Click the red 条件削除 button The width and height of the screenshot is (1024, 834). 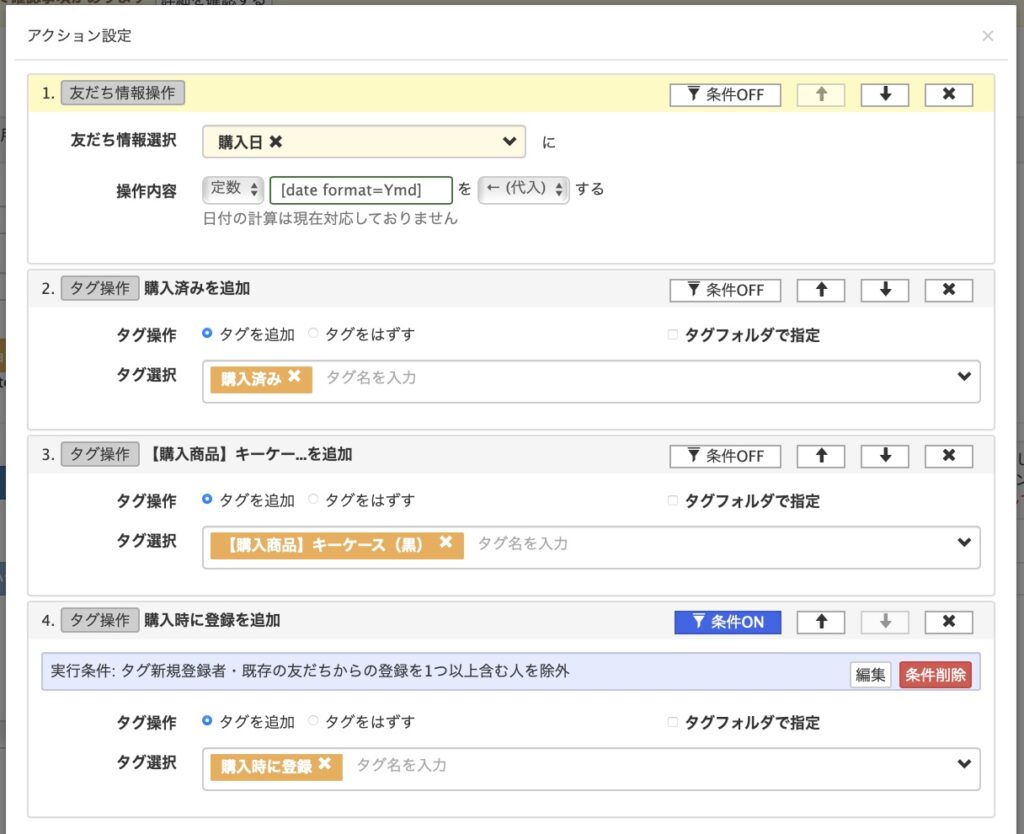coord(935,674)
